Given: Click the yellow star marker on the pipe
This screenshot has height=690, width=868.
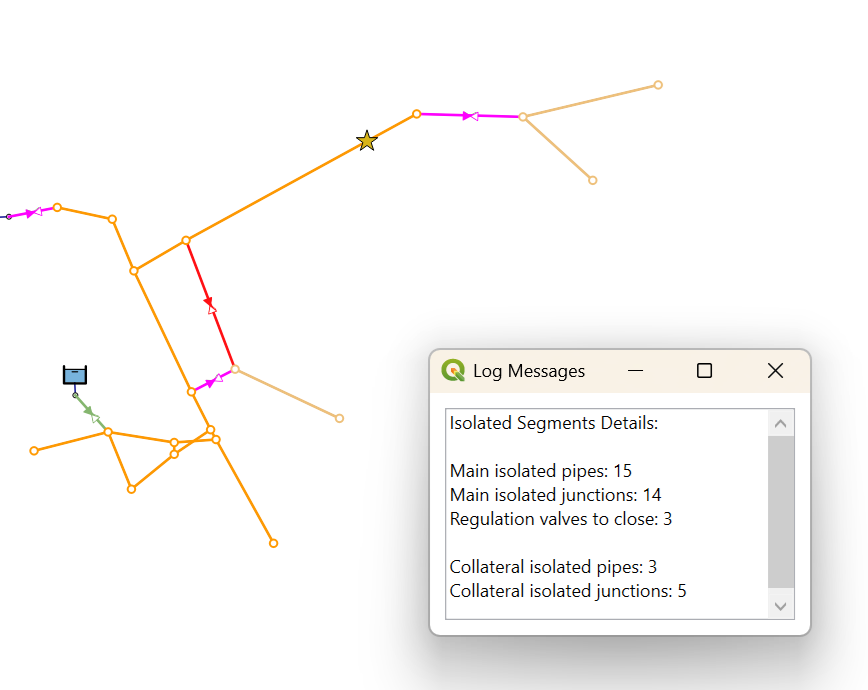Looking at the screenshot, I should 367,141.
